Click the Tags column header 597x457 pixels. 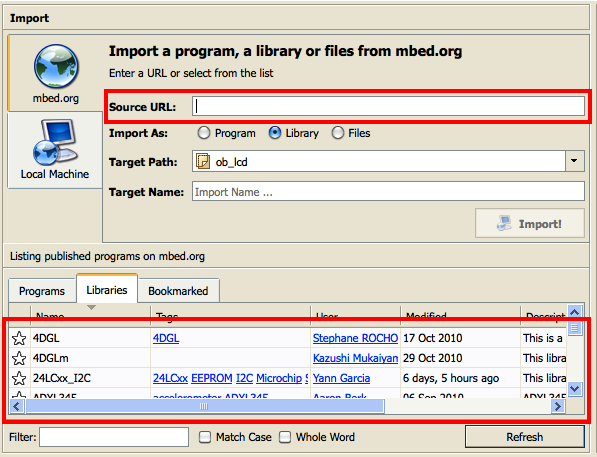231,315
